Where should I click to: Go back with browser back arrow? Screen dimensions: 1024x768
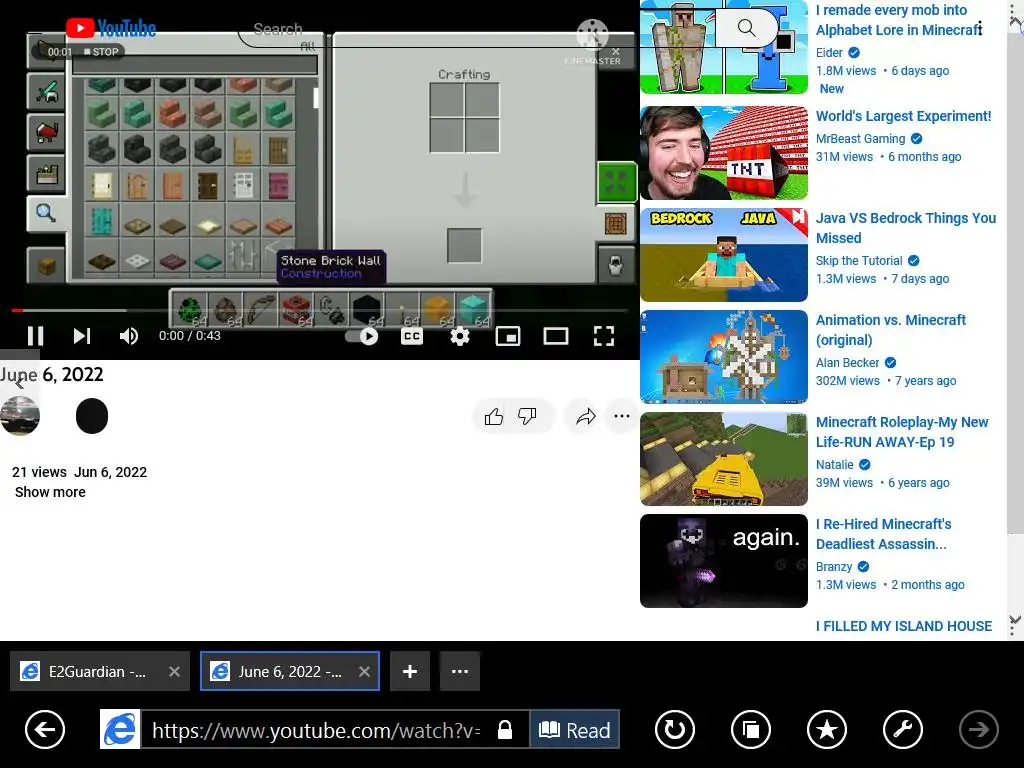44,729
